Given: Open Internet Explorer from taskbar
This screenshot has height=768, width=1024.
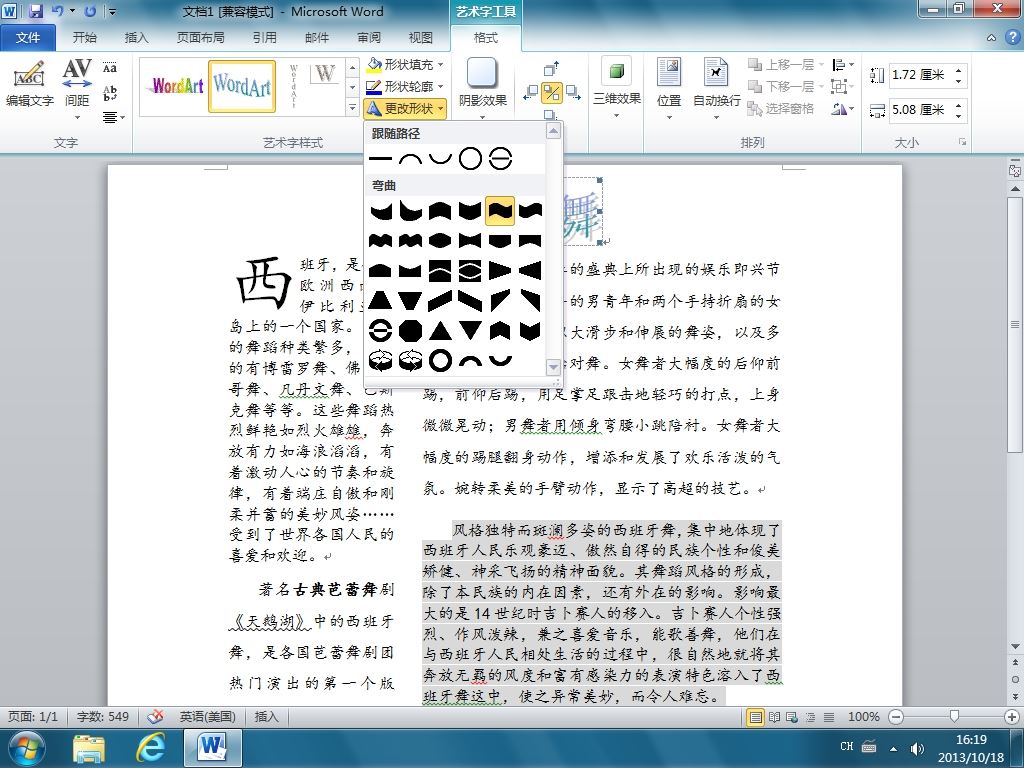Looking at the screenshot, I should [x=150, y=747].
